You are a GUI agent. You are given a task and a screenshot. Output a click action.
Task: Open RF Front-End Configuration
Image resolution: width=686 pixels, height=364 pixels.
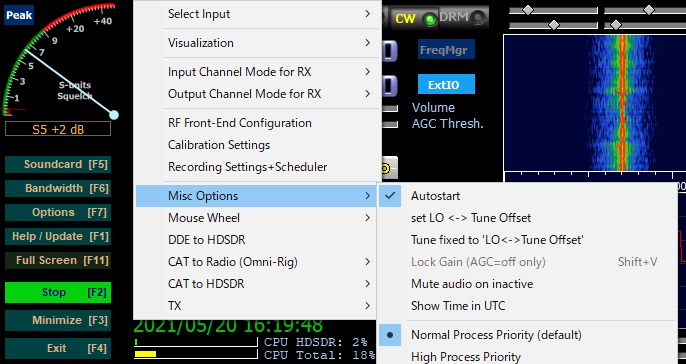256,123
